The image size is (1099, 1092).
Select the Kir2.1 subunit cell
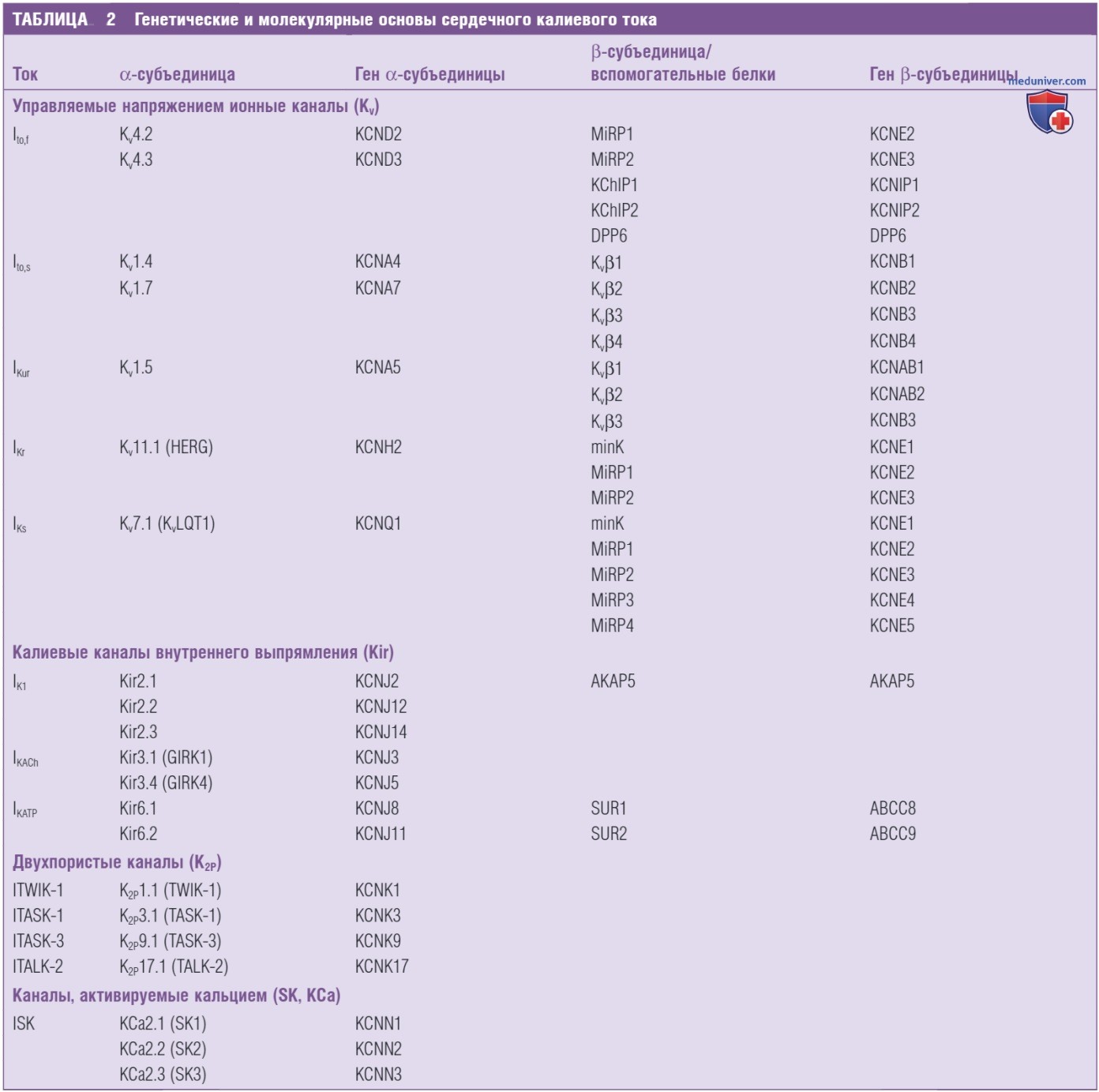[138, 681]
